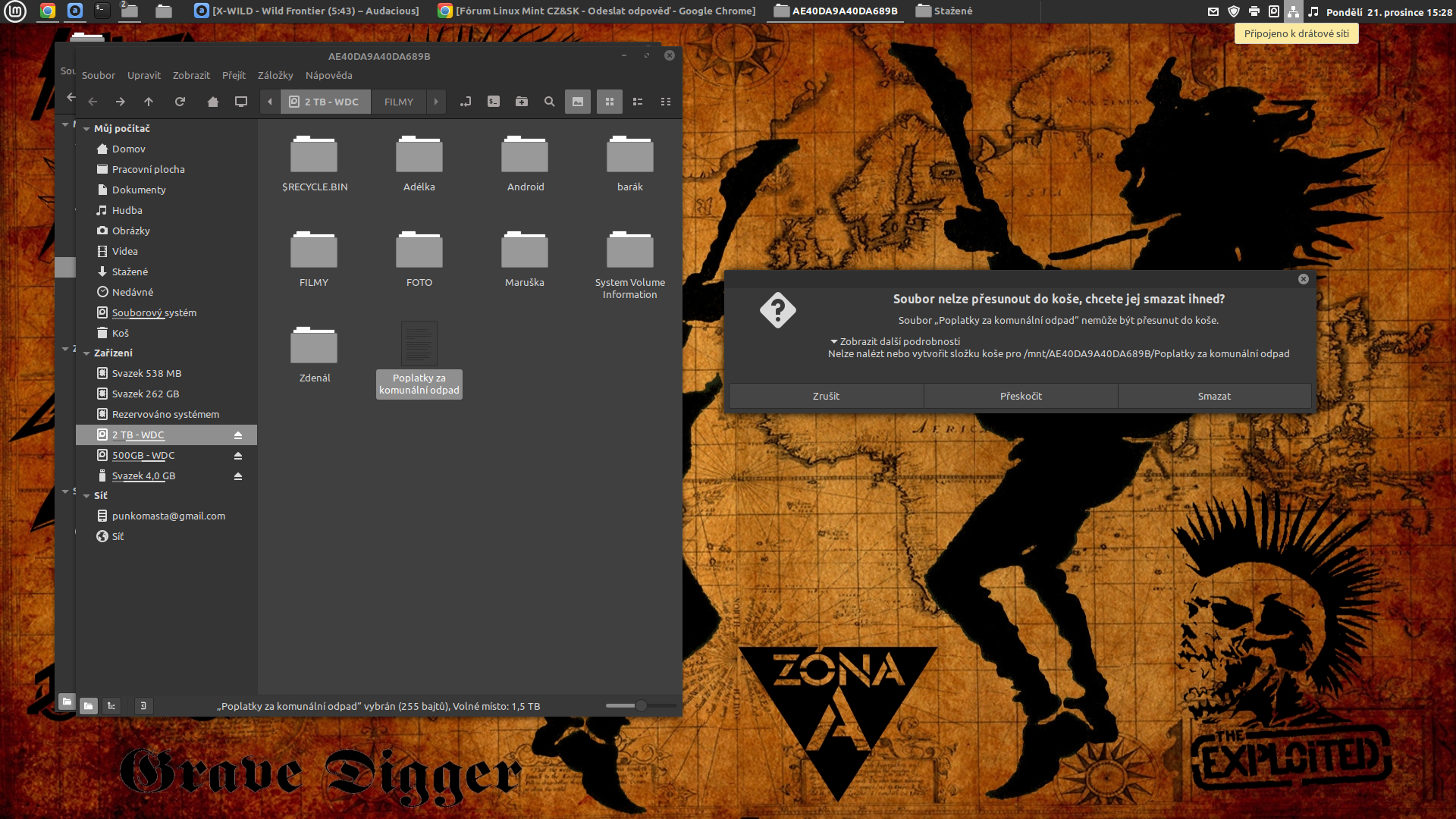Click the reload folder icon in toolbar

click(x=180, y=102)
